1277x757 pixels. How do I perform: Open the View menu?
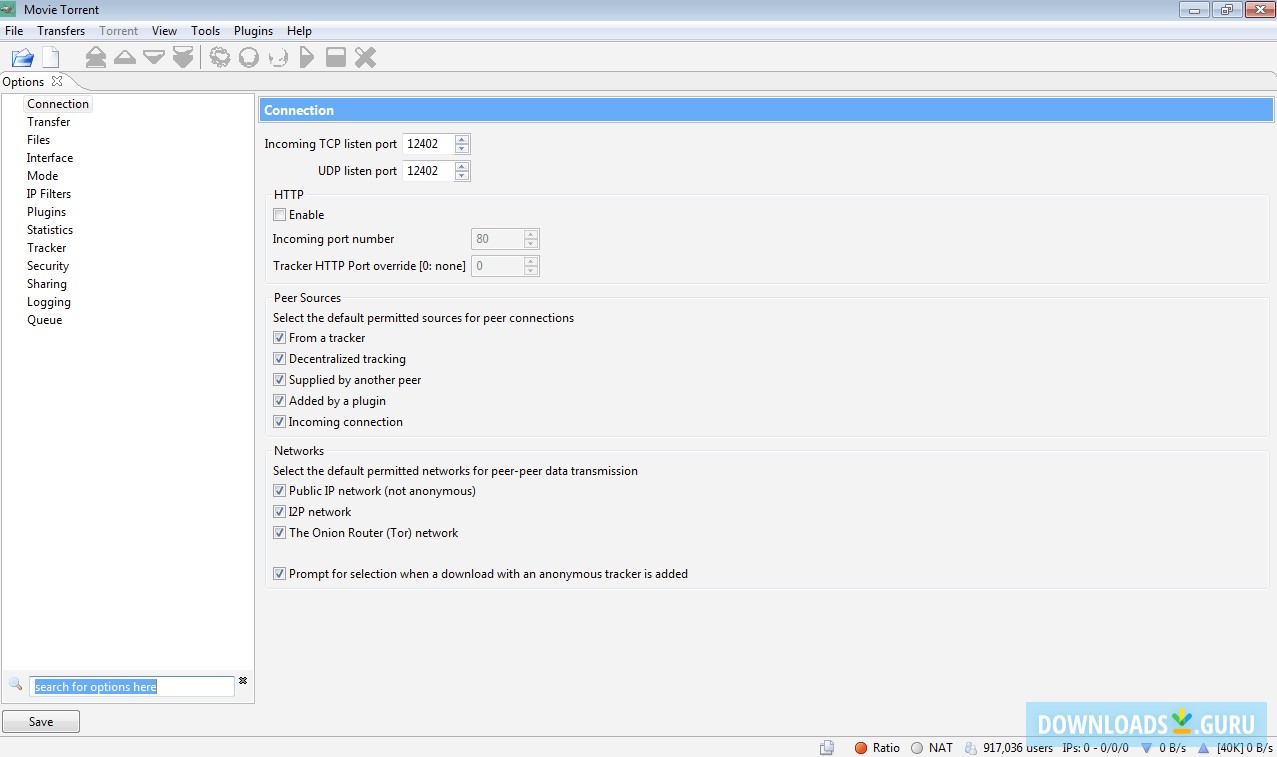coord(164,31)
